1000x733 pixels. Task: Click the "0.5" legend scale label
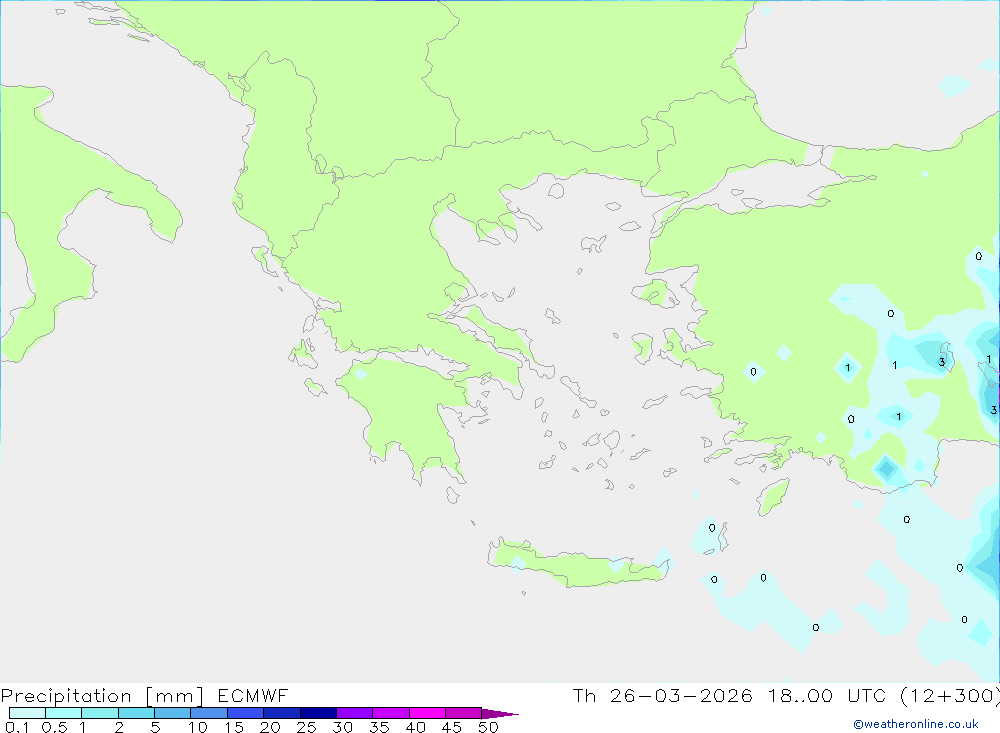(x=54, y=727)
